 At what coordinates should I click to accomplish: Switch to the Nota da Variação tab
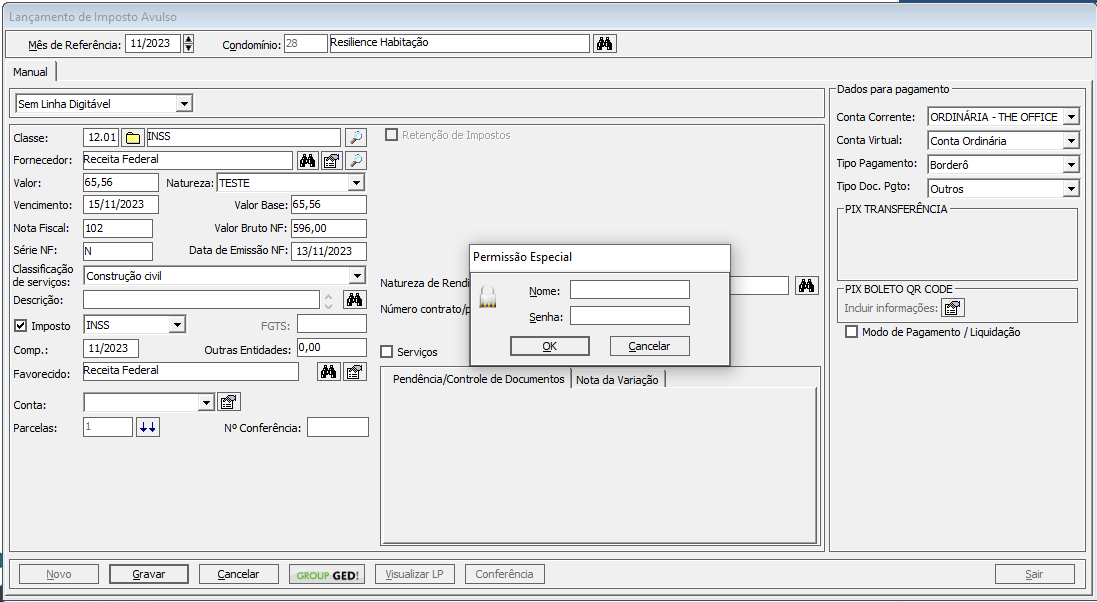(617, 380)
